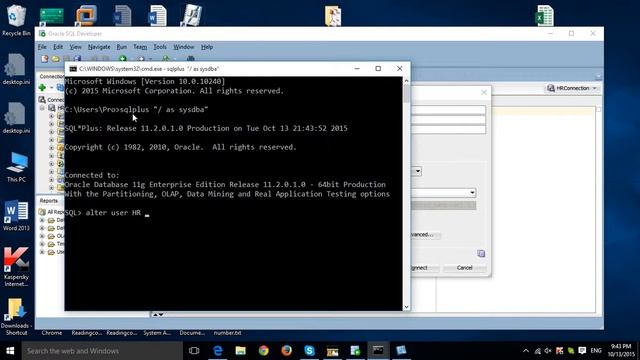The height and width of the screenshot is (360, 640).
Task: Click Cancel in the connection dialog
Action: point(464,268)
